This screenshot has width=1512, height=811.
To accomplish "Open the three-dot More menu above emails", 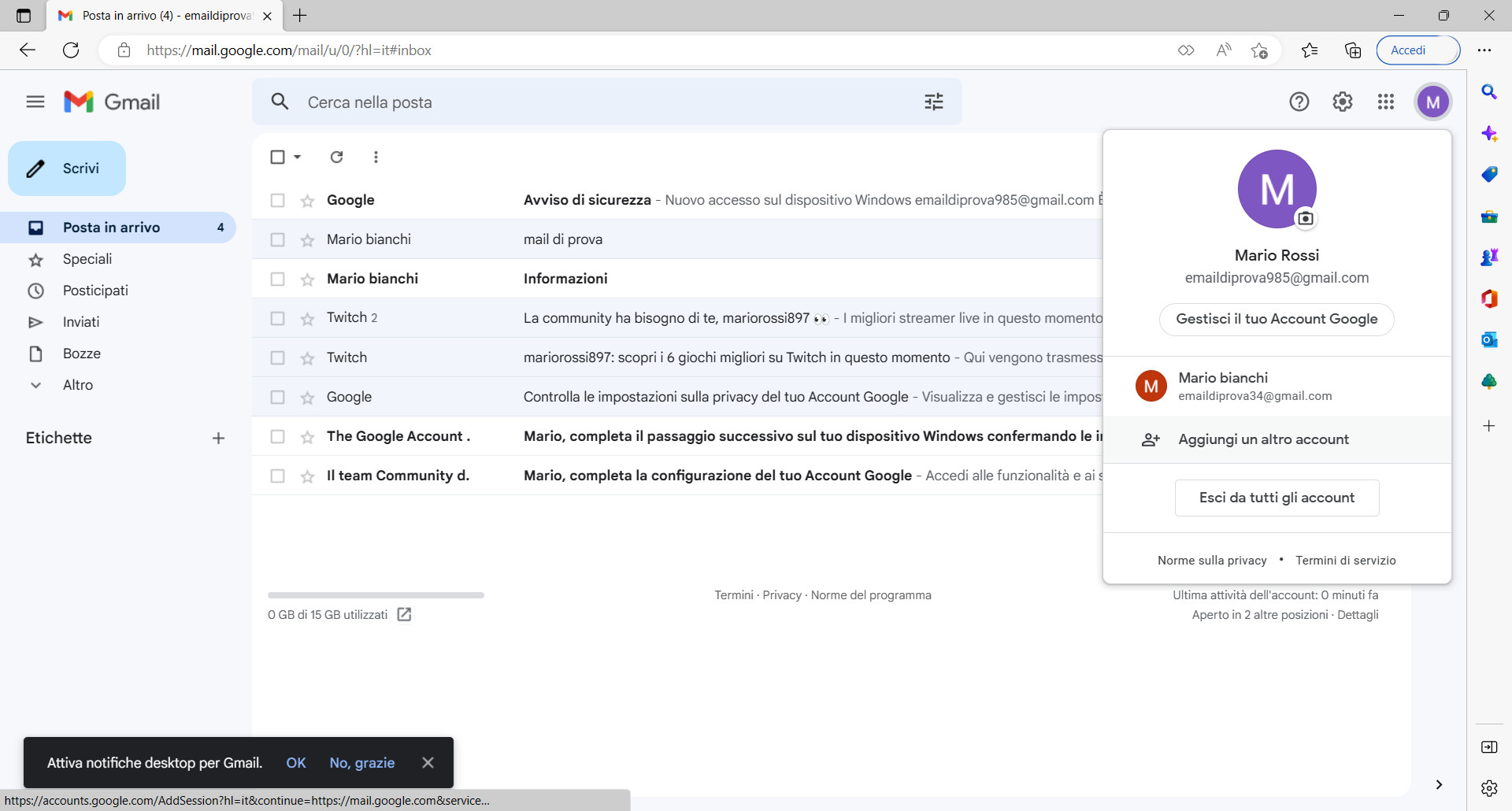I will [376, 157].
